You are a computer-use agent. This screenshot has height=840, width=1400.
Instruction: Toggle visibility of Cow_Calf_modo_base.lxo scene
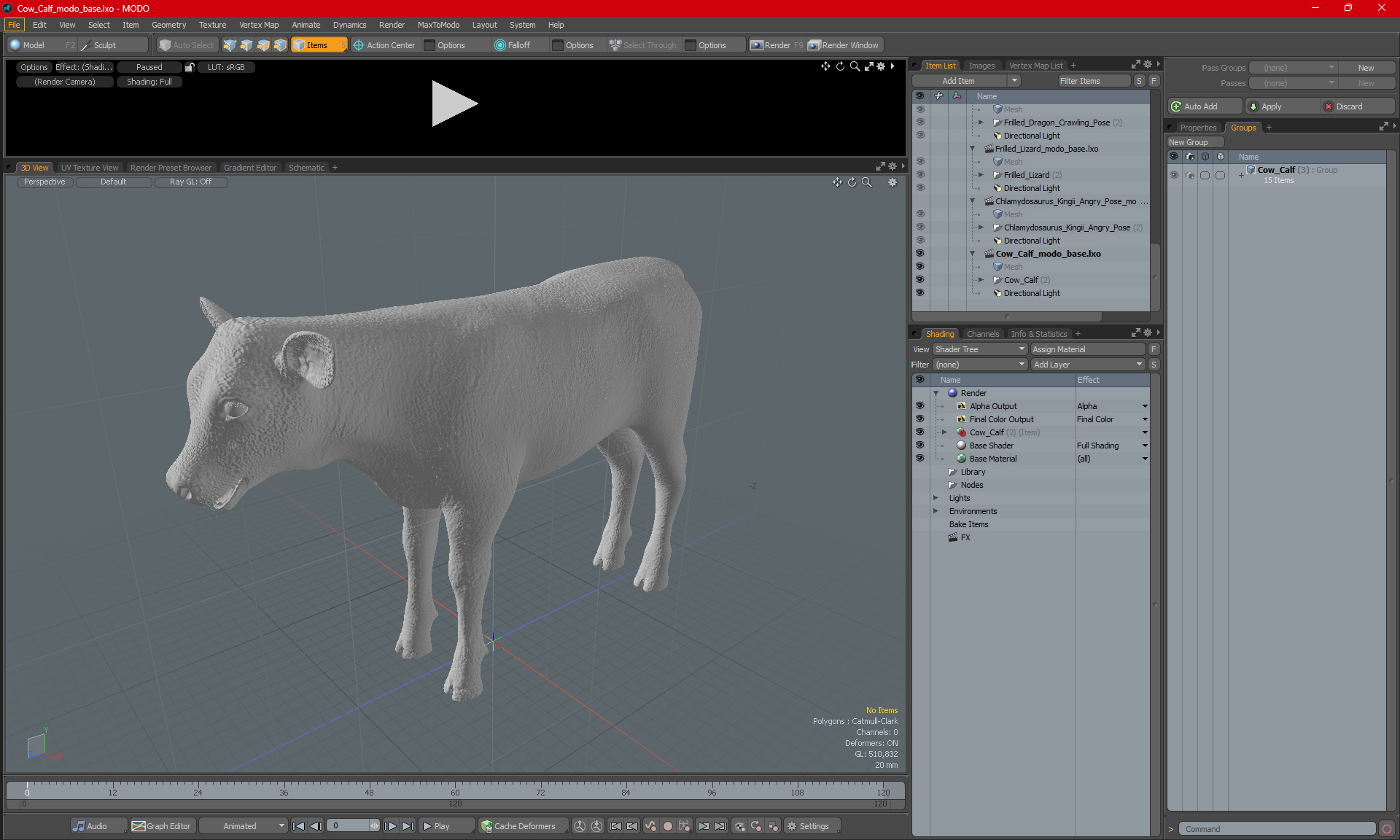pyautogui.click(x=919, y=254)
